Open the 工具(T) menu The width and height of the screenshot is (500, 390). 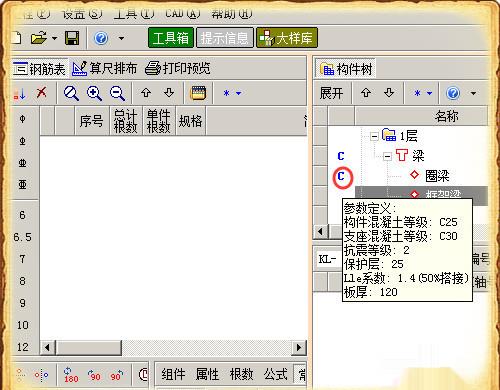134,13
